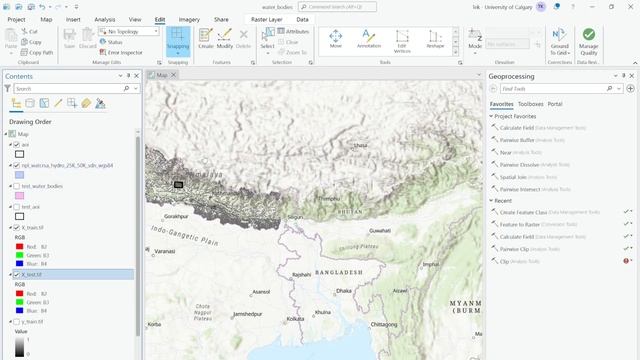Click the Undo arrow in quick access toolbar
Screen dimensions: 640x360
(x=42, y=7)
